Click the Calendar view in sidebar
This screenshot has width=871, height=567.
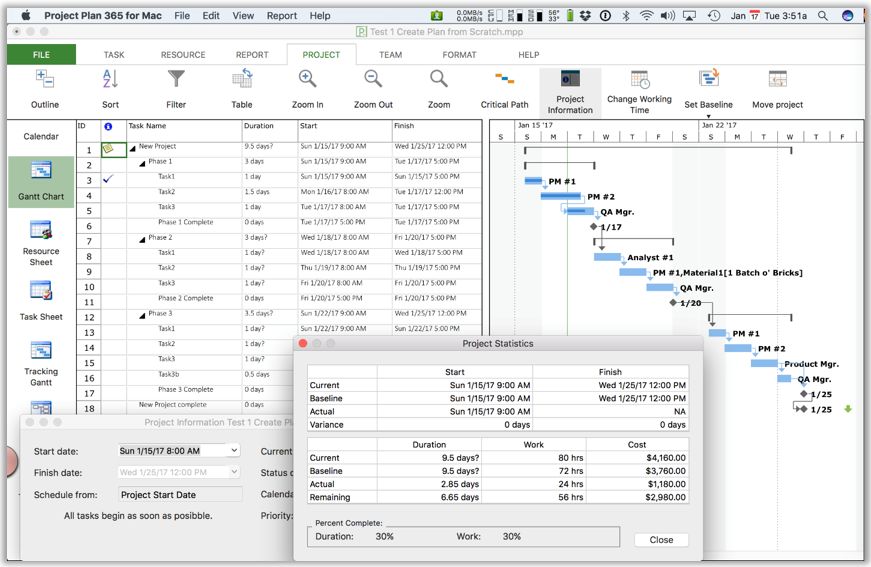tap(41, 136)
